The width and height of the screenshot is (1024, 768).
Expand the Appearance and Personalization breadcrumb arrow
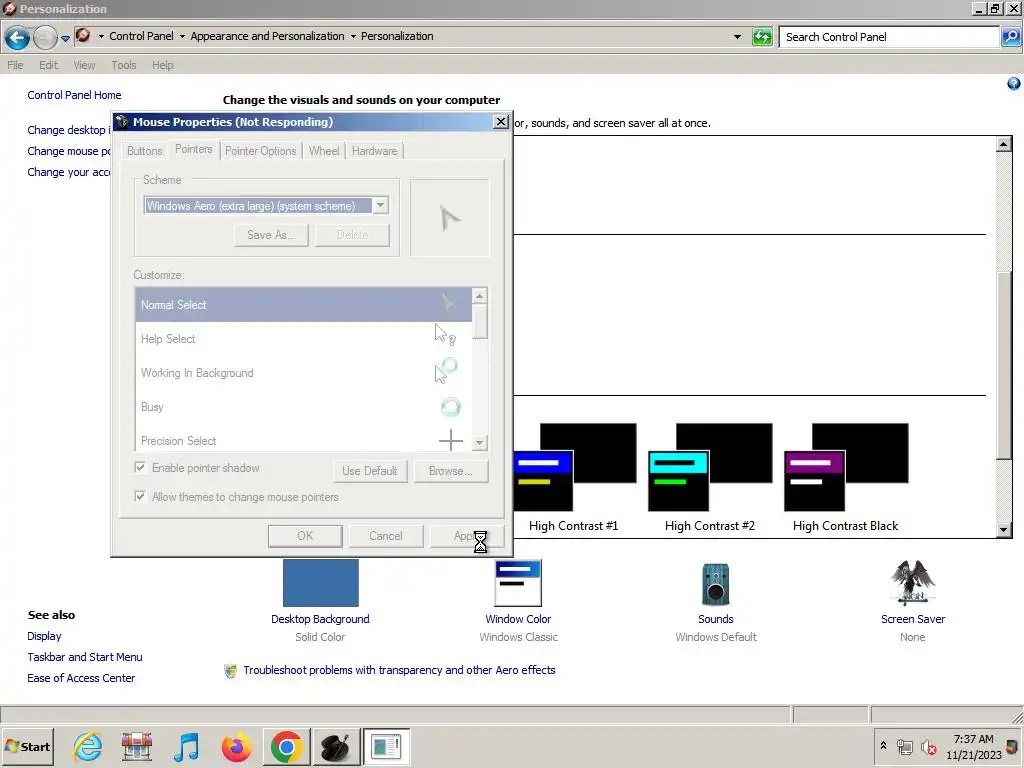pyautogui.click(x=353, y=37)
